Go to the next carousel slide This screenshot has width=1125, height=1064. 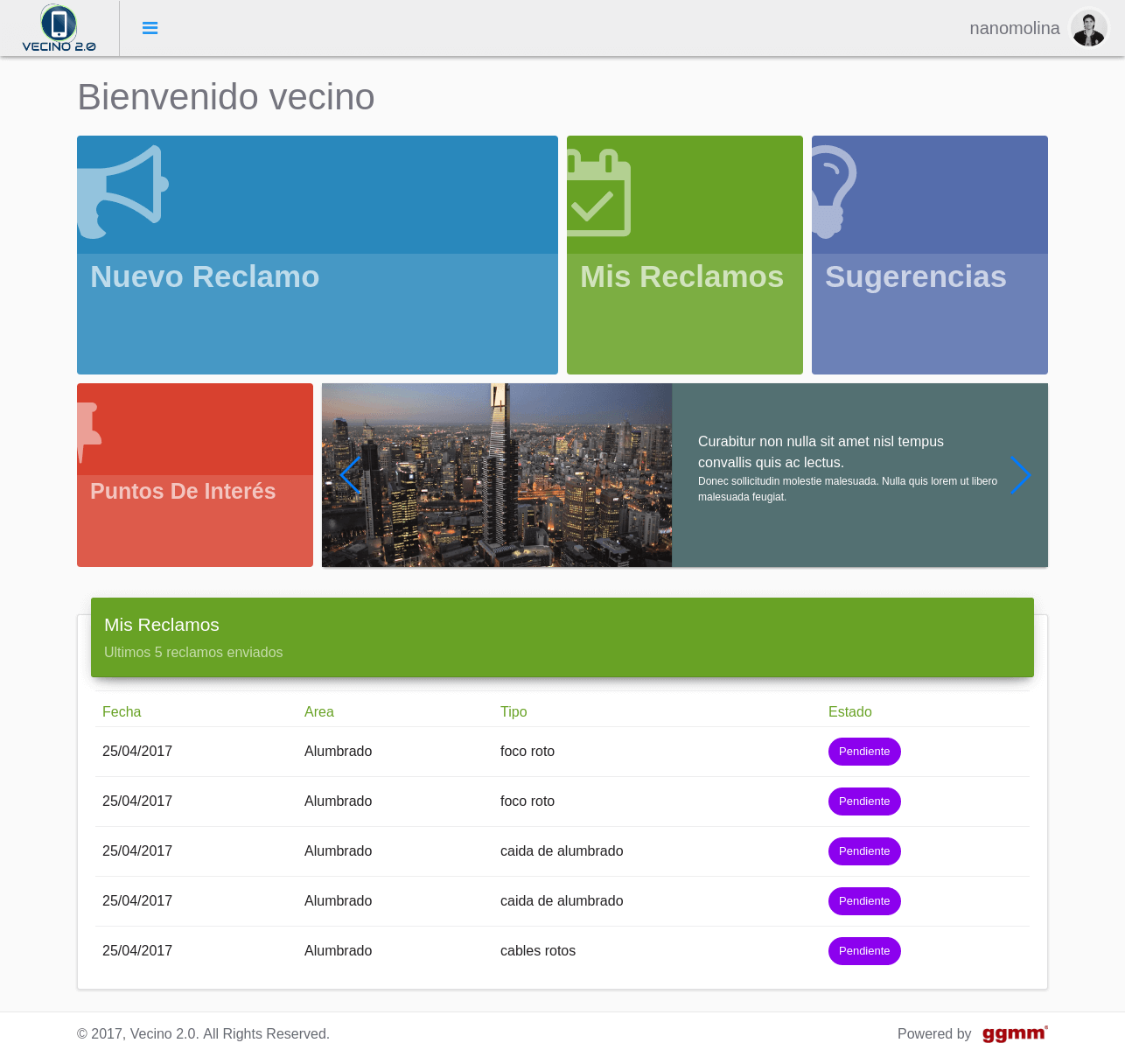[1020, 475]
